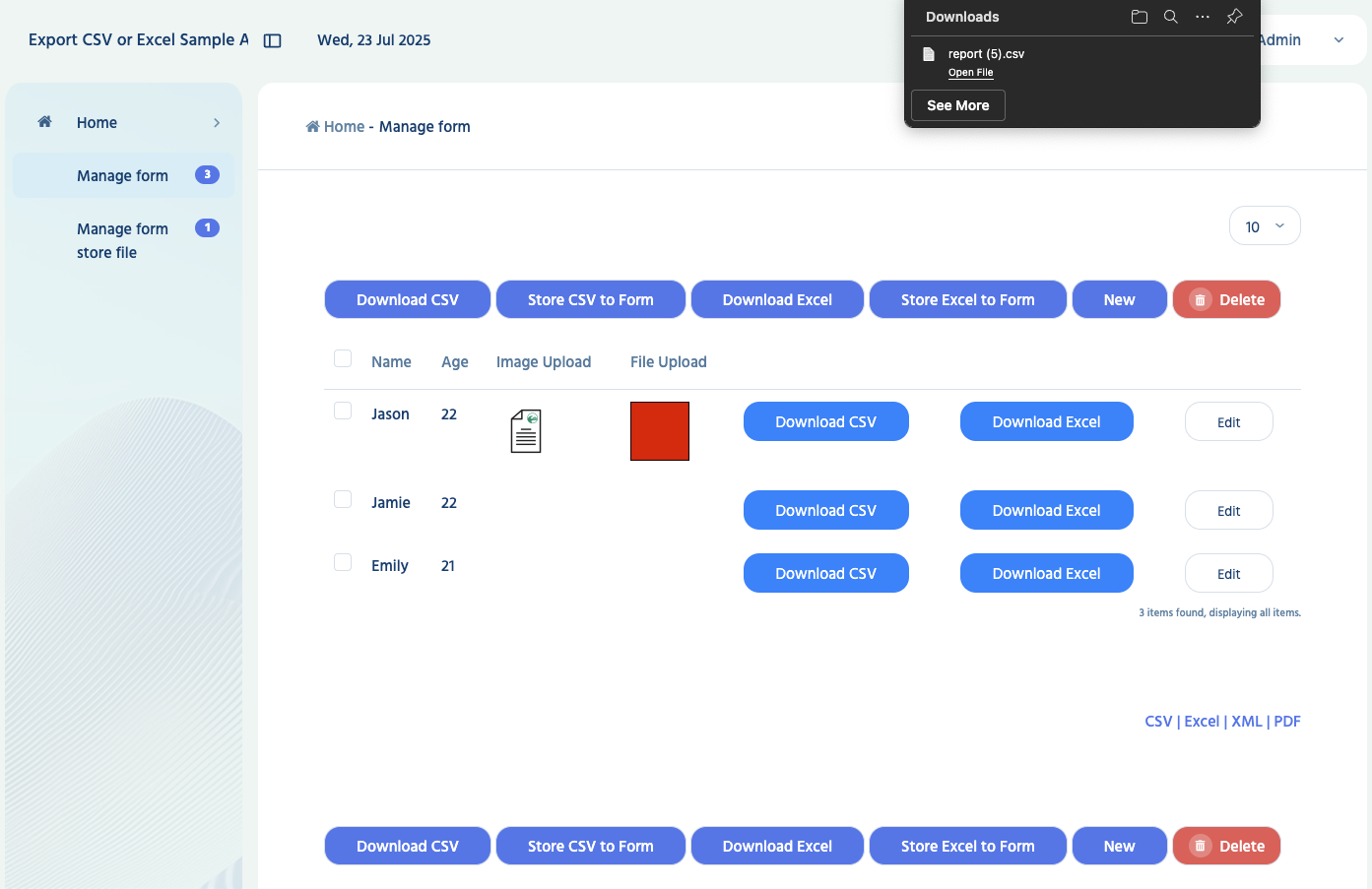1372x889 pixels.
Task: Click the top red Delete button
Action: tap(1226, 299)
